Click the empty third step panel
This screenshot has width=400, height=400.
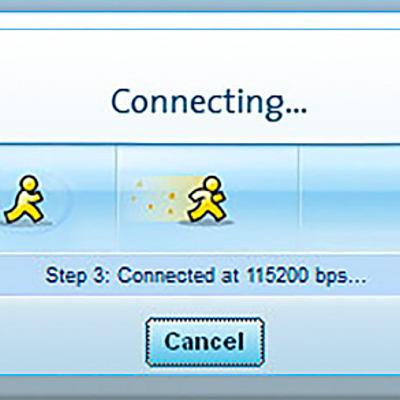(349, 199)
